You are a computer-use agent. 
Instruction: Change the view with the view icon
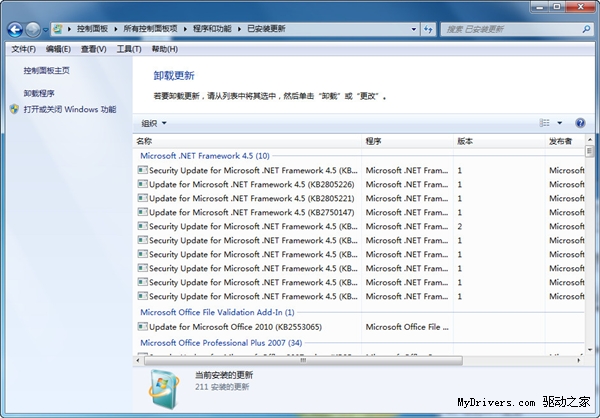coord(544,122)
